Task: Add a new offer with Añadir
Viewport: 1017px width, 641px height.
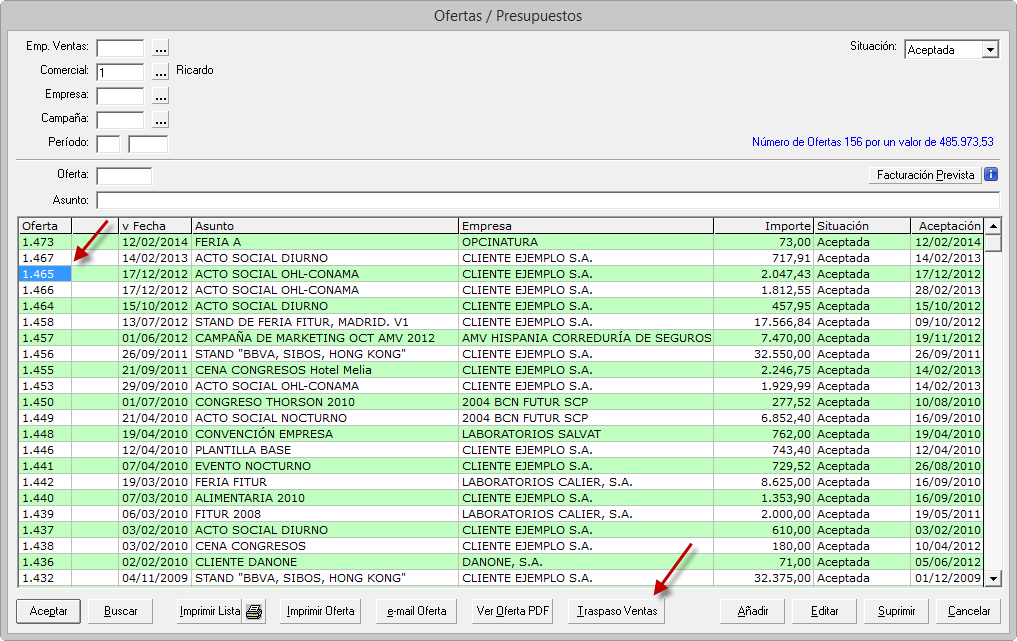Action: click(753, 611)
